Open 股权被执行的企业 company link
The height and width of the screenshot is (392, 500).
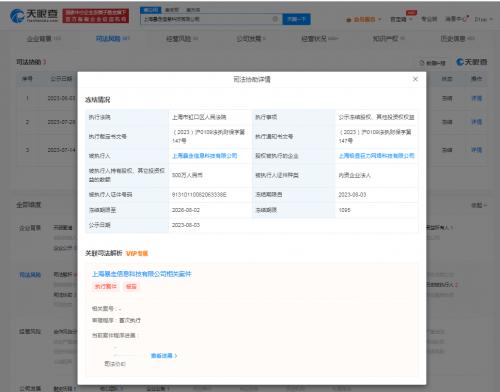(x=376, y=156)
